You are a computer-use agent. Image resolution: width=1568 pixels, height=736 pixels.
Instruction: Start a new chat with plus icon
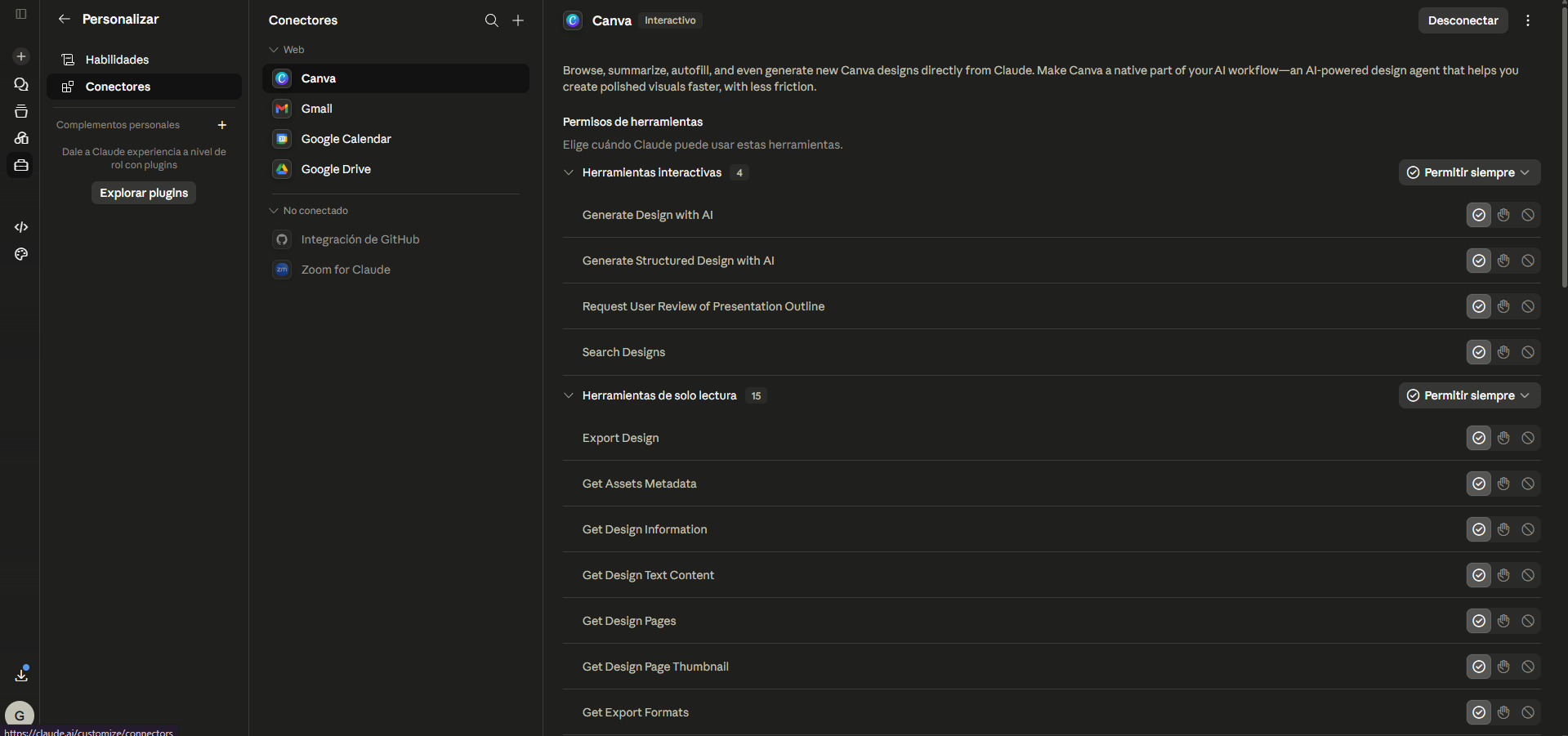(21, 56)
